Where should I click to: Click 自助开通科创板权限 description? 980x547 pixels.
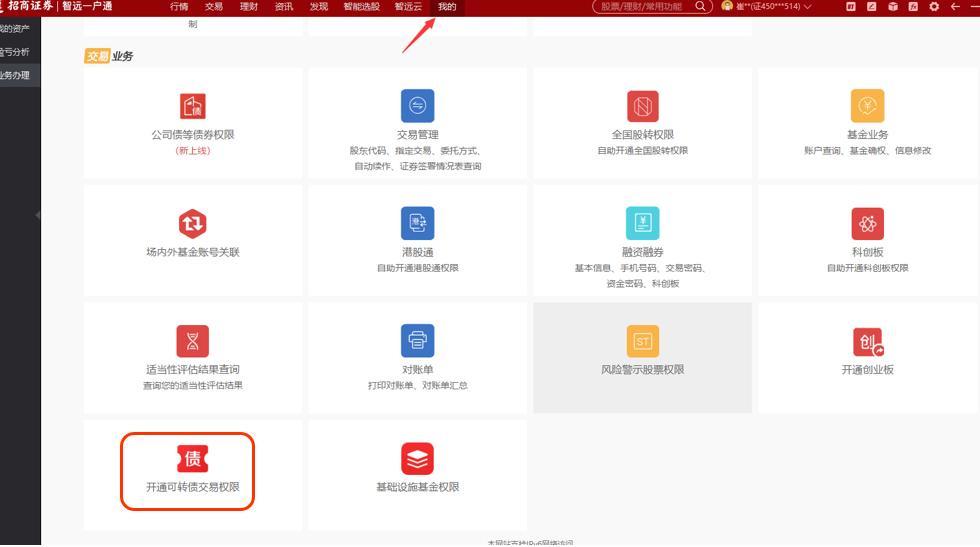click(x=868, y=268)
